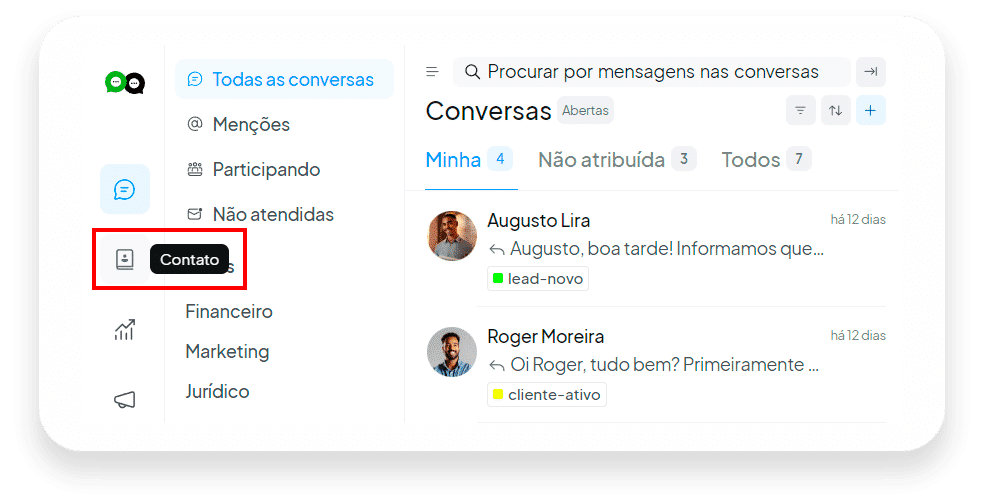
Task: Open the Contacts icon in sidebar
Action: (124, 259)
